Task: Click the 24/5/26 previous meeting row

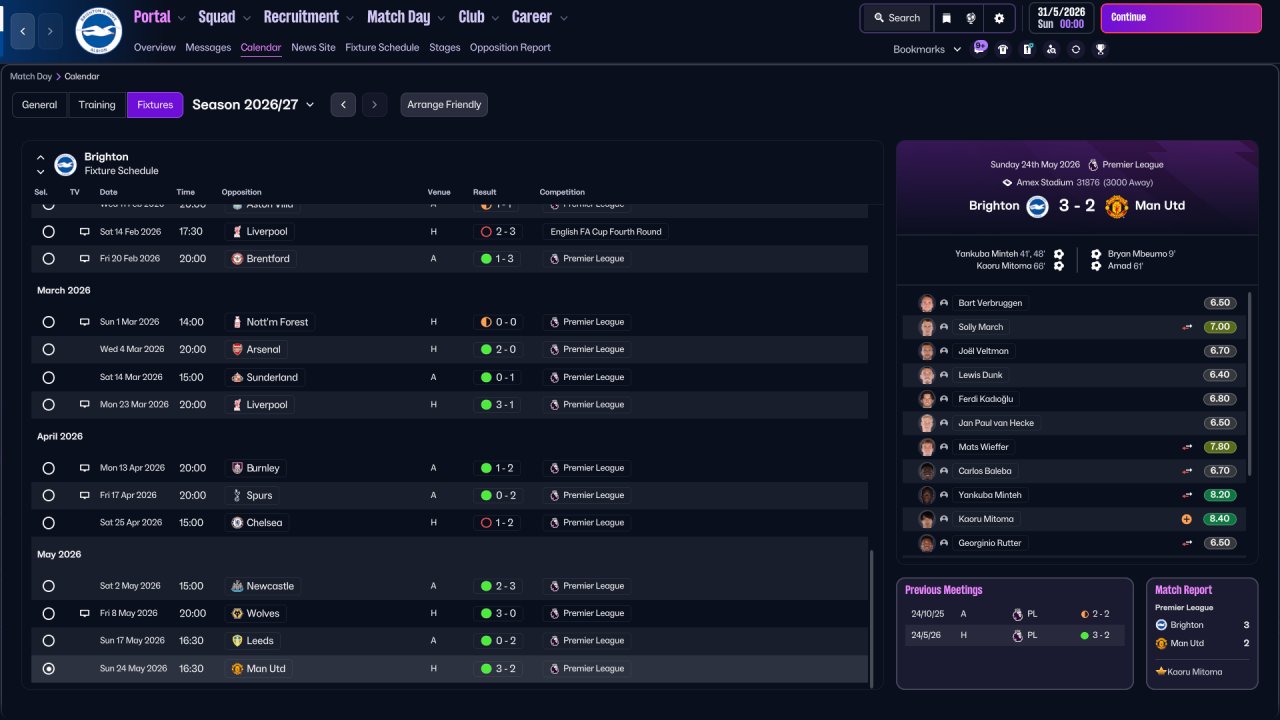Action: coord(1014,635)
